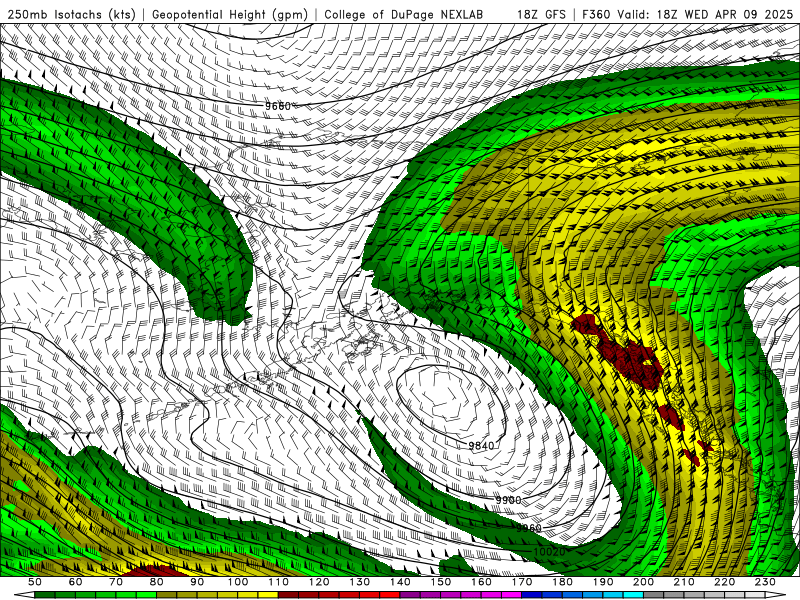
Task: Click the 230 value on the color scale
Action: click(x=765, y=582)
